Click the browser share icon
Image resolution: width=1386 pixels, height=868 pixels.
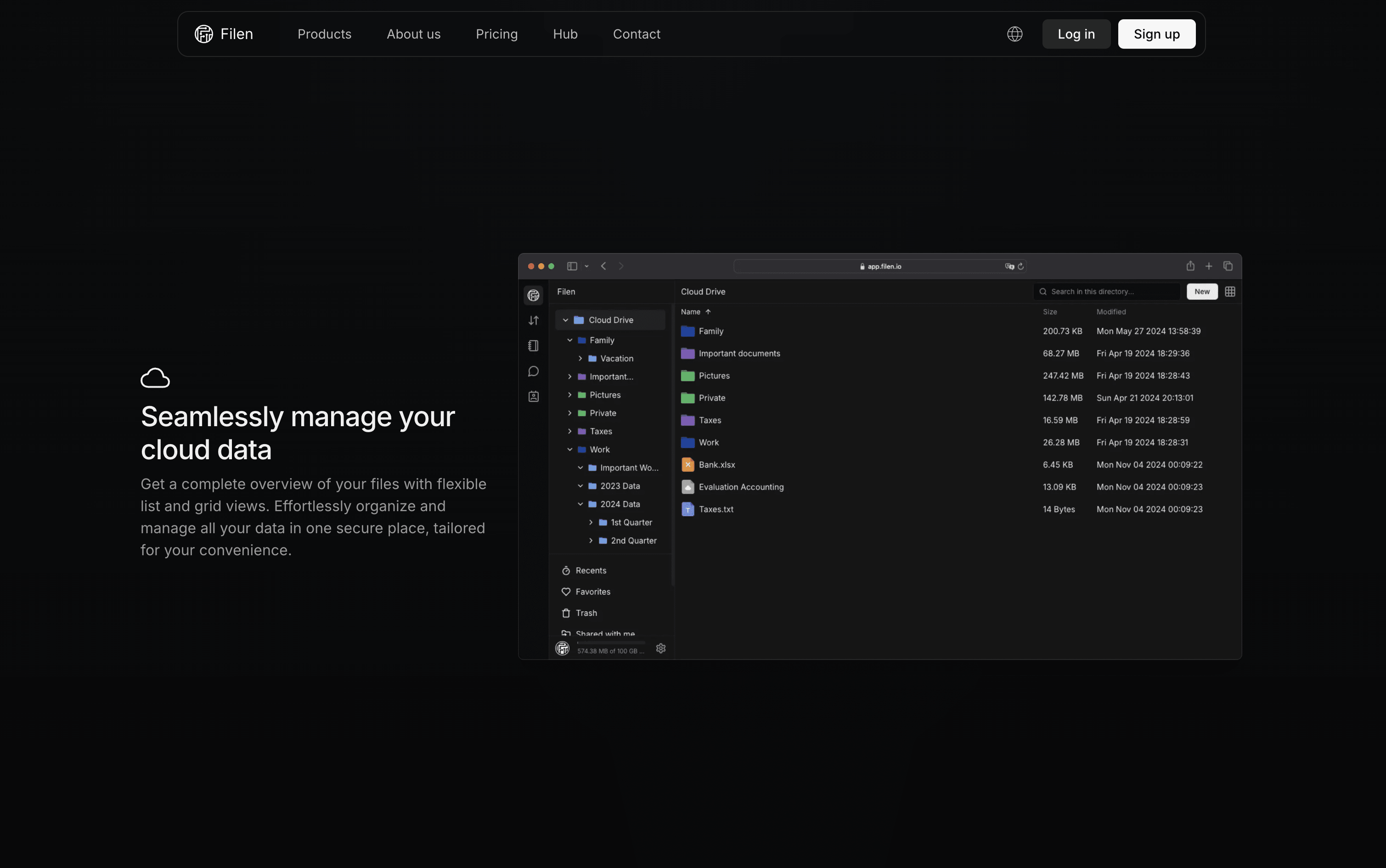(x=1190, y=266)
